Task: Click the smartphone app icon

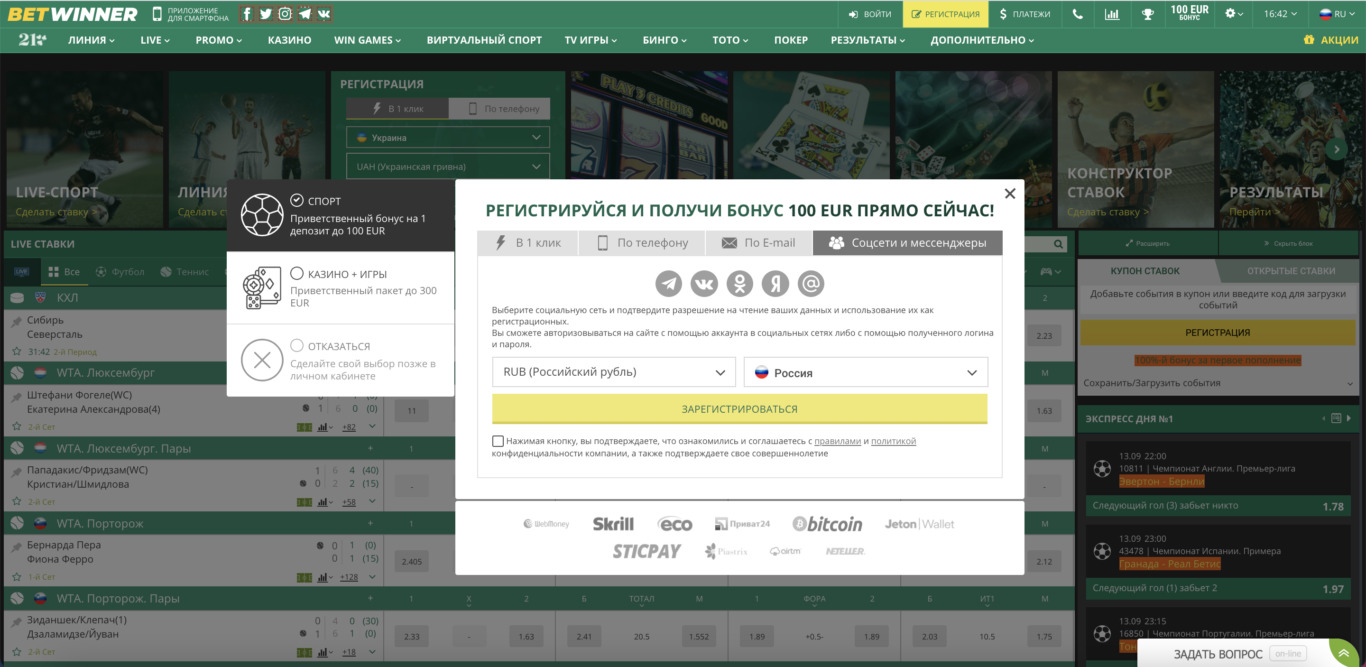Action: (x=157, y=14)
